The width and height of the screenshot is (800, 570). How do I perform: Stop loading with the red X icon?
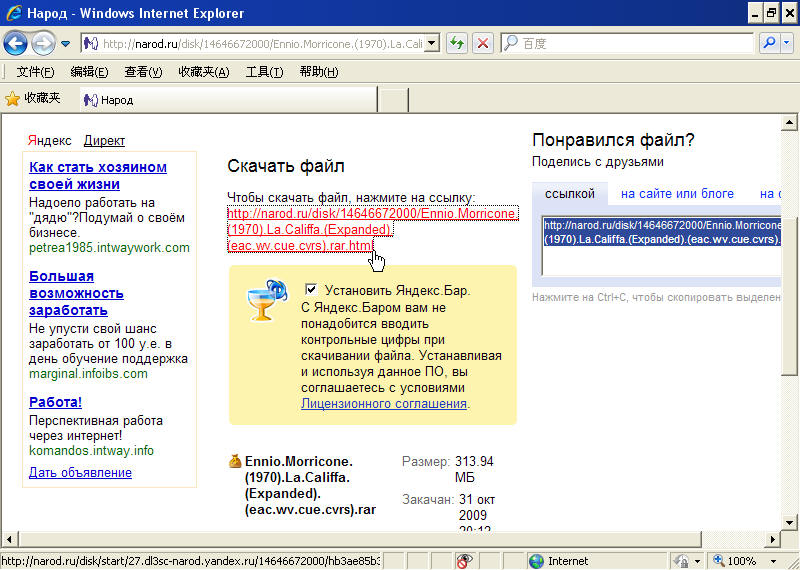click(482, 44)
